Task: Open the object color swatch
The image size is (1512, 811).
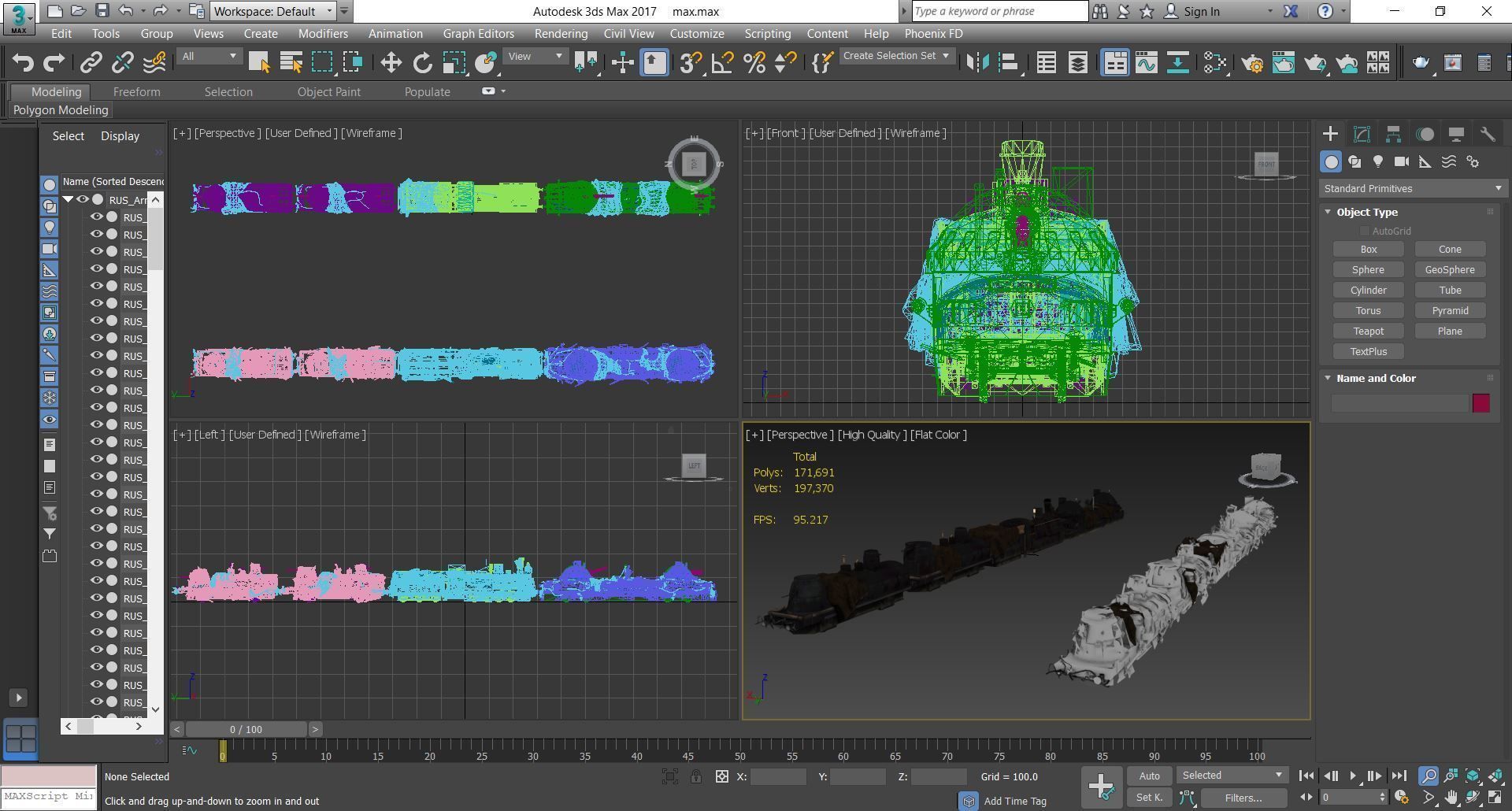Action: click(x=1481, y=403)
